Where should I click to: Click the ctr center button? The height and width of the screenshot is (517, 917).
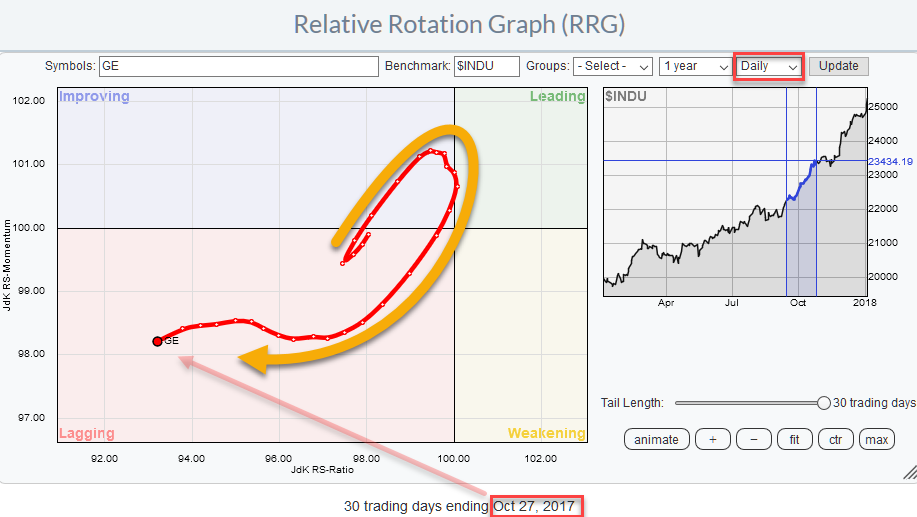pos(835,439)
